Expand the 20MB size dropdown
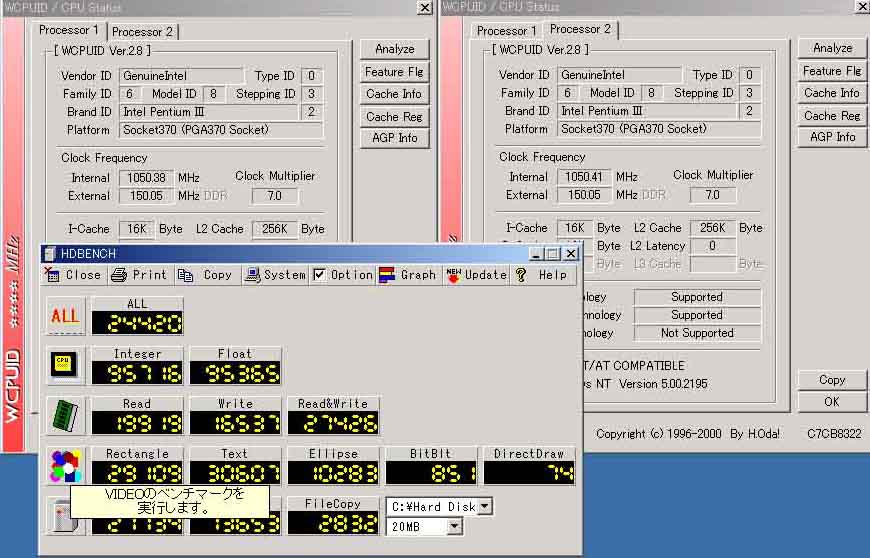Viewport: 870px width, 558px height. coord(455,526)
